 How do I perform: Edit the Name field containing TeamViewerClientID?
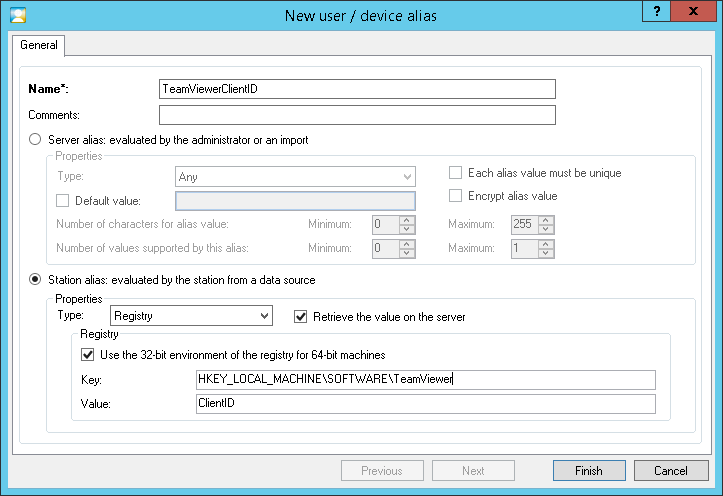[x=357, y=89]
